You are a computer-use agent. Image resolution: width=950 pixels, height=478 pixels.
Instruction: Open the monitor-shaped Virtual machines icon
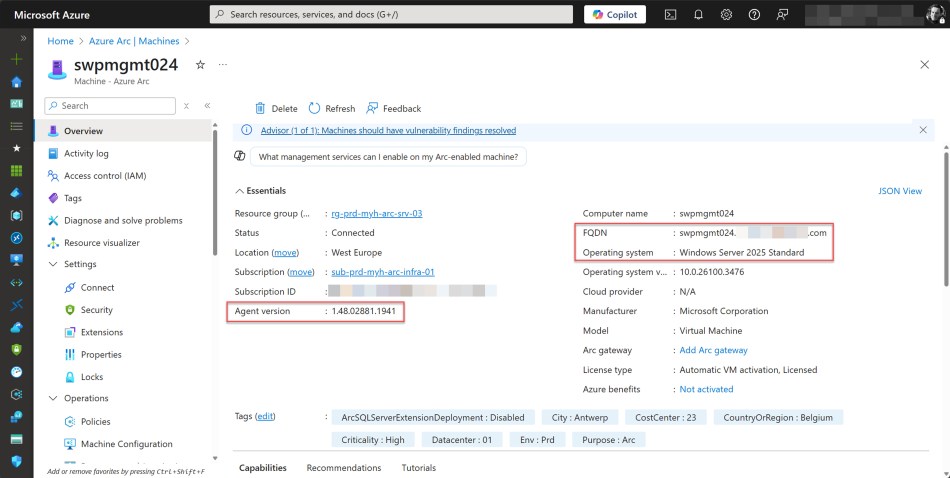coord(17,260)
